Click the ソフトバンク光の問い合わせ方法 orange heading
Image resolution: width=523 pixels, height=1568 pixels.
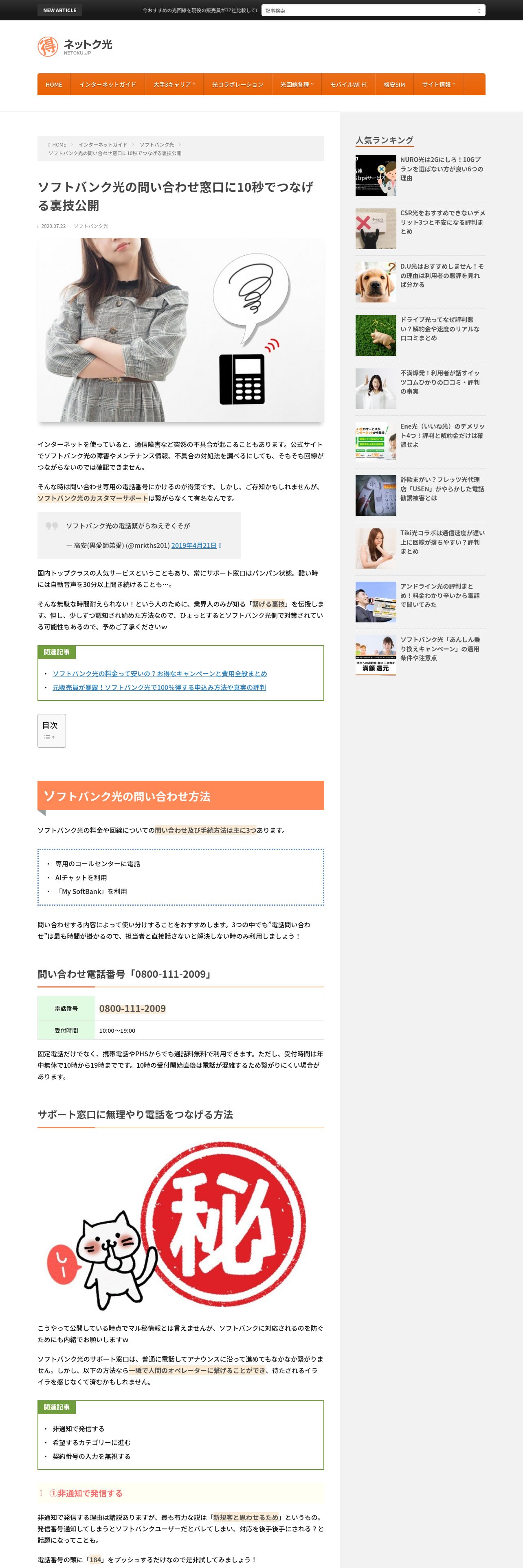(181, 796)
